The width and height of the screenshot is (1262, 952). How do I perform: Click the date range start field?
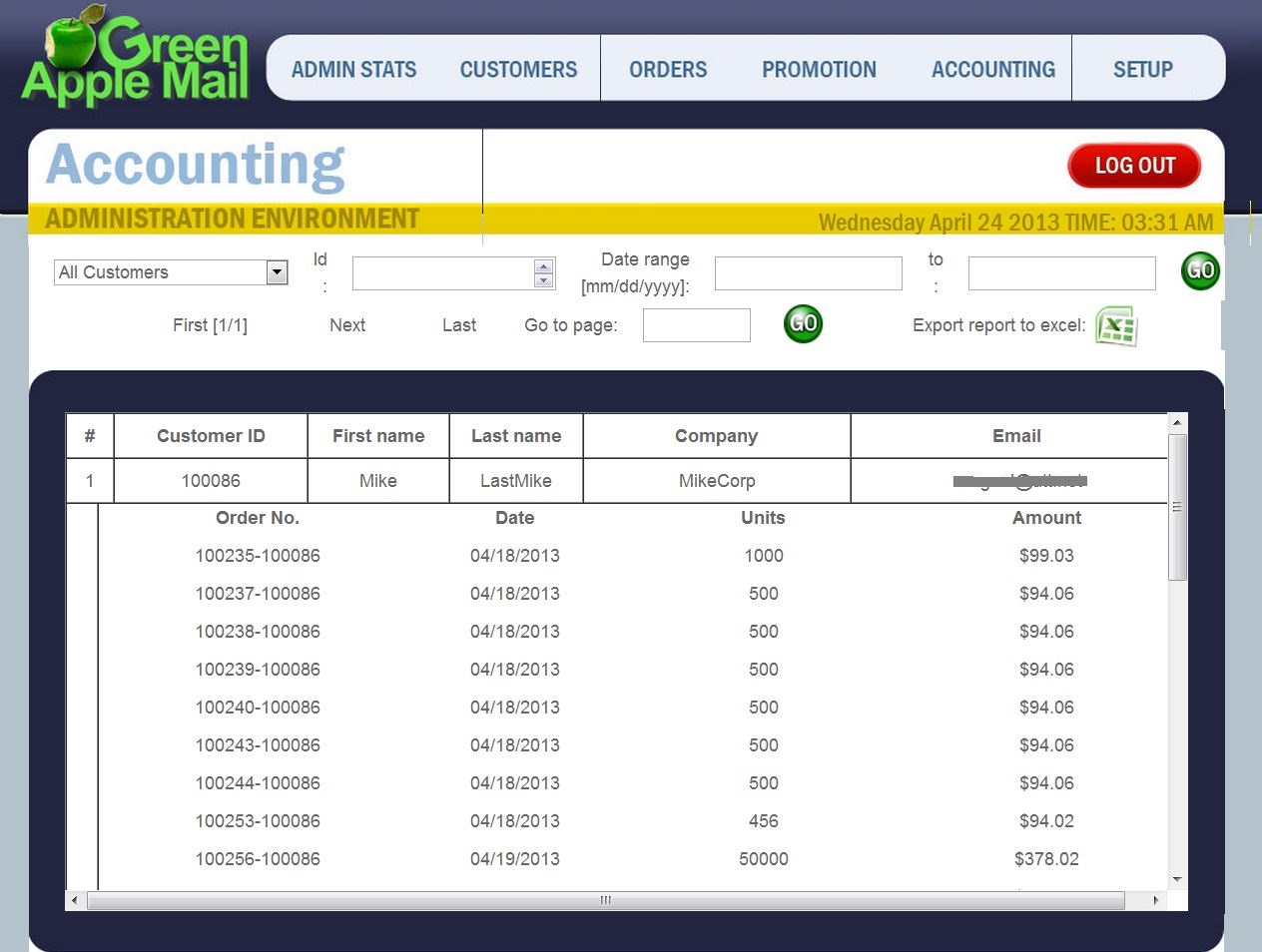pyautogui.click(x=809, y=273)
